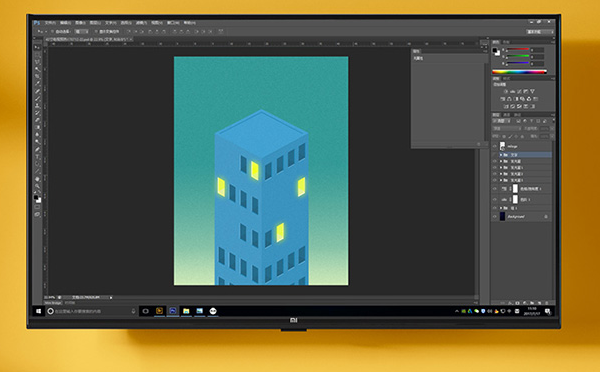Show the selected hidden group below mirage

(x=495, y=155)
